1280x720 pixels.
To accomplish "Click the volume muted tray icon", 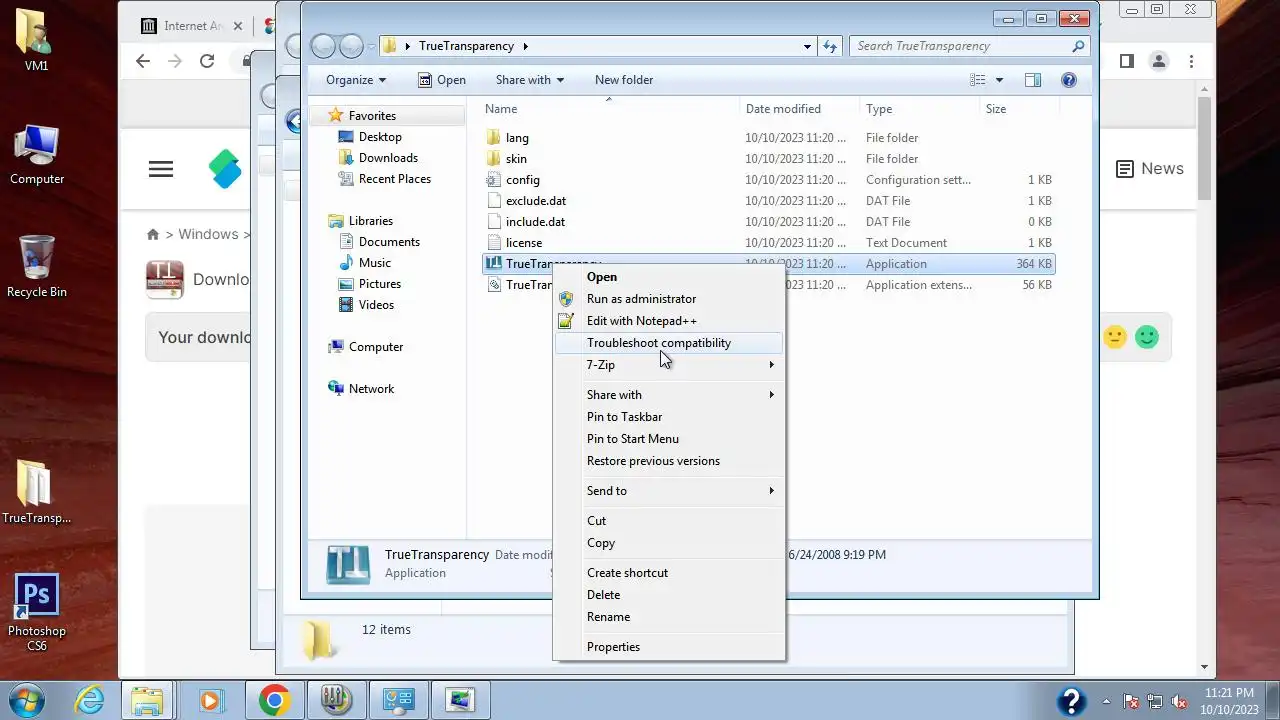I will [x=1179, y=702].
